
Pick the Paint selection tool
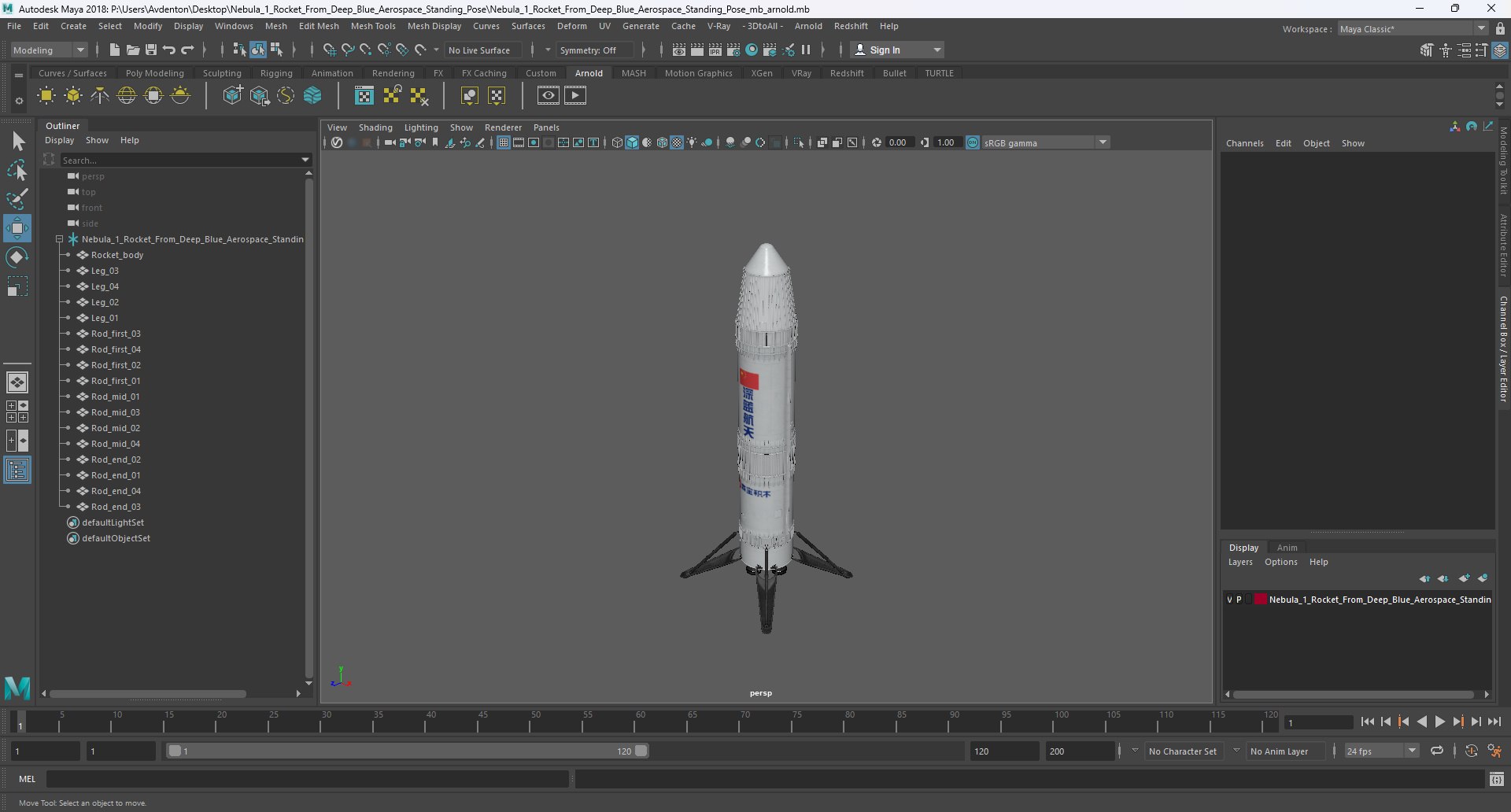click(x=17, y=199)
